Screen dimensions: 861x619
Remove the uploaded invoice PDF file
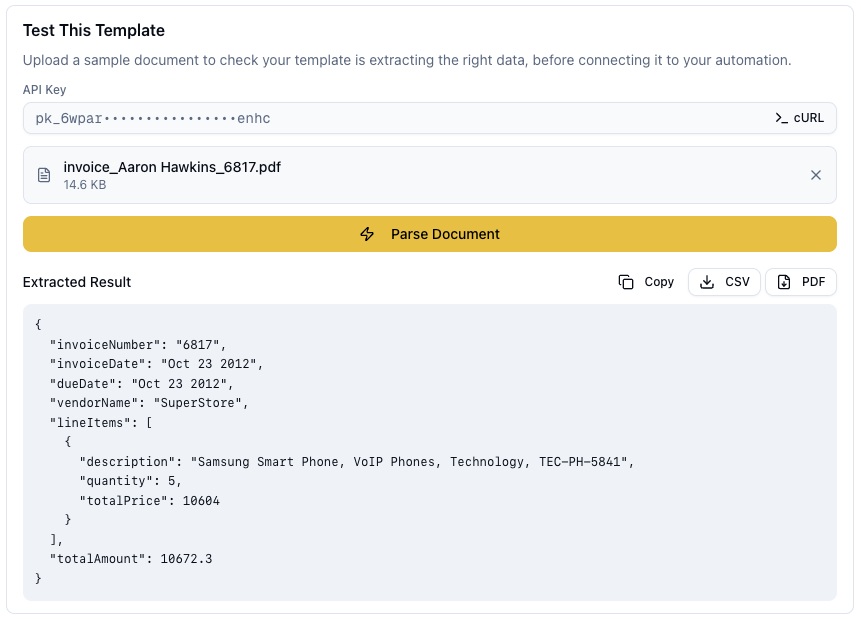pos(815,175)
